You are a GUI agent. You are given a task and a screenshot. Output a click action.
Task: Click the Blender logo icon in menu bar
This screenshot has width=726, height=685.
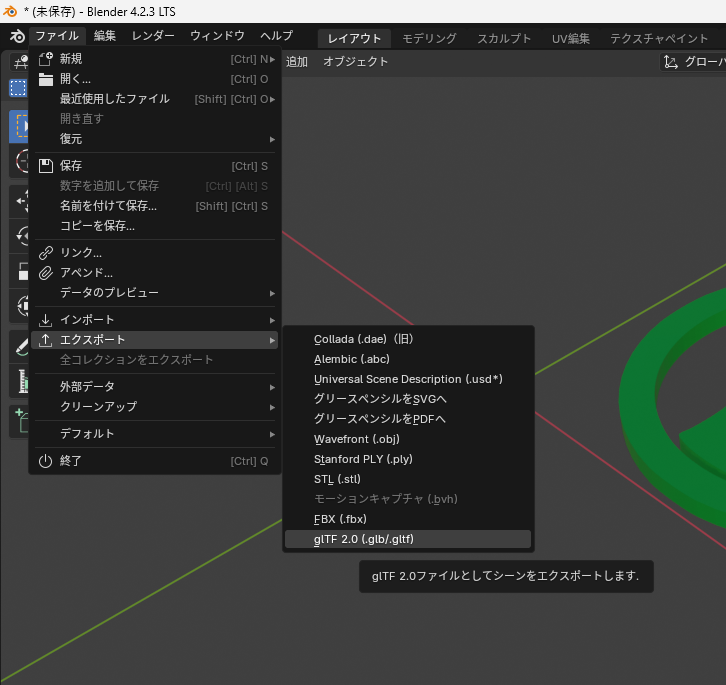(15, 36)
